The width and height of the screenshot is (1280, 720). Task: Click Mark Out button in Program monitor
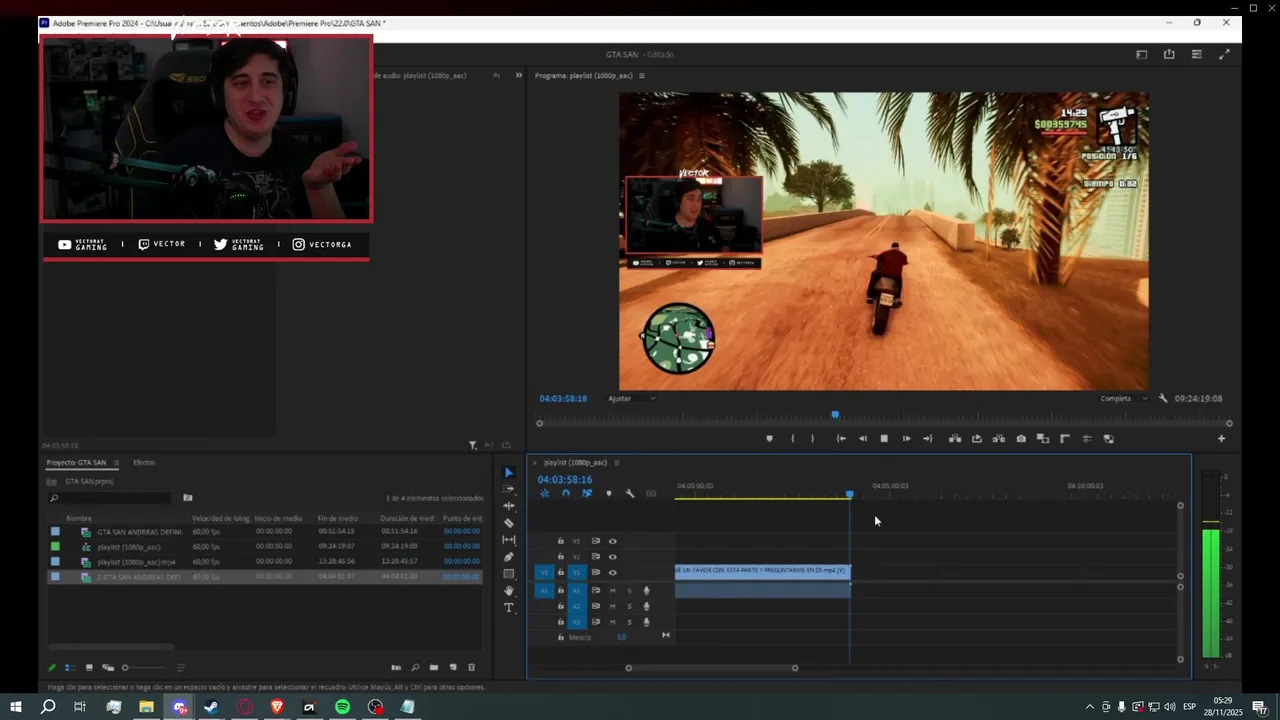click(x=812, y=439)
